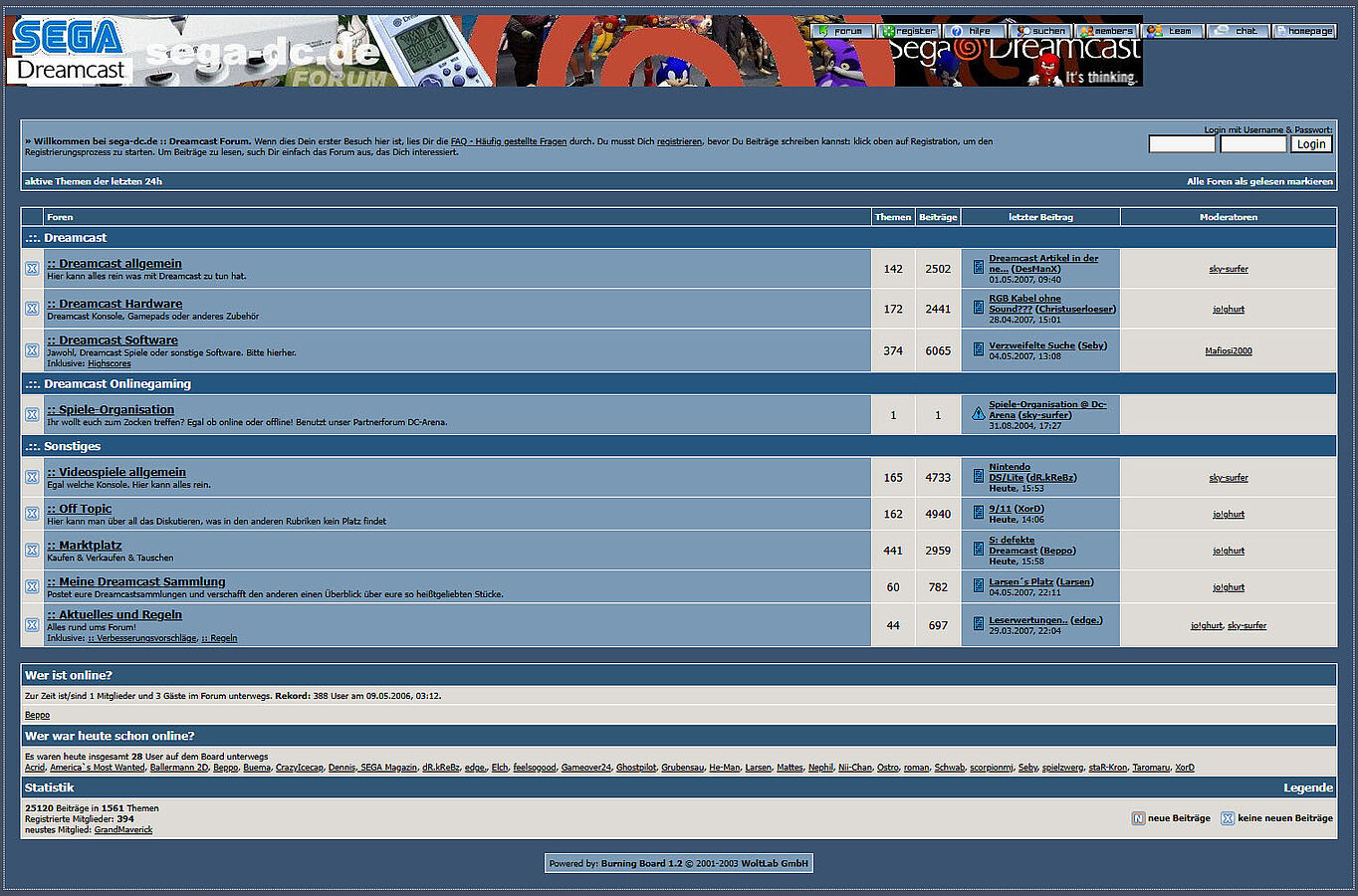Click the post icon next to Nintendo DS/Lite
1358x896 pixels.
click(x=978, y=476)
